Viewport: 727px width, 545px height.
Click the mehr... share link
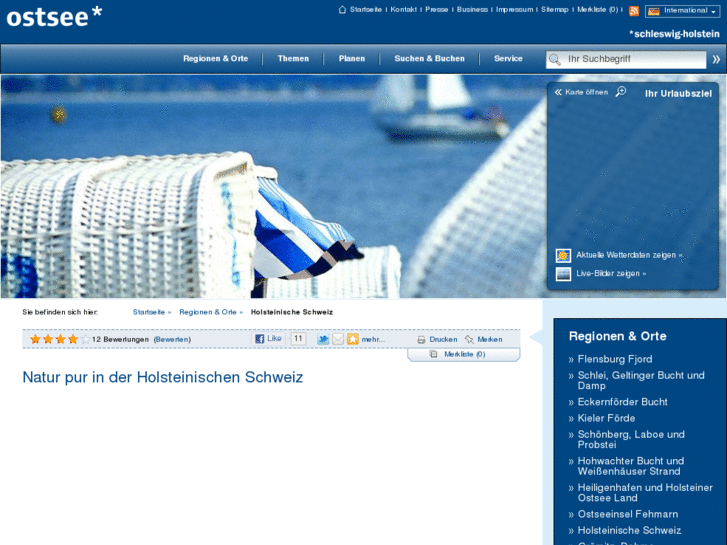[373, 340]
